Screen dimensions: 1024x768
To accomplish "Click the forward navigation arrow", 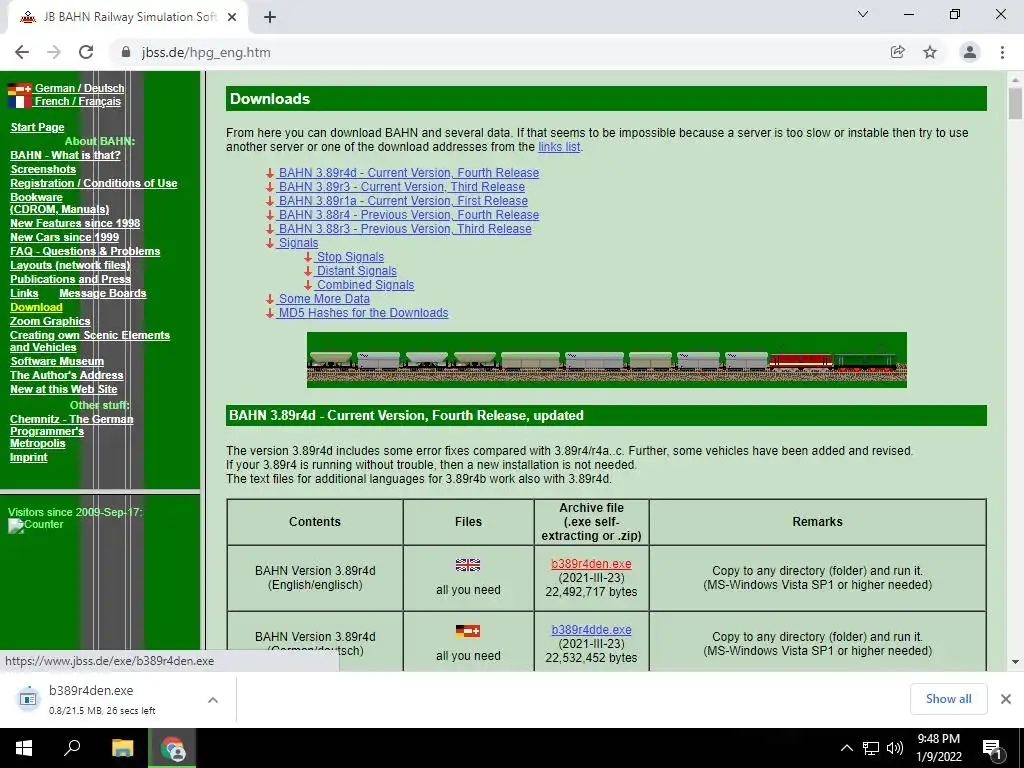I will click(x=54, y=52).
